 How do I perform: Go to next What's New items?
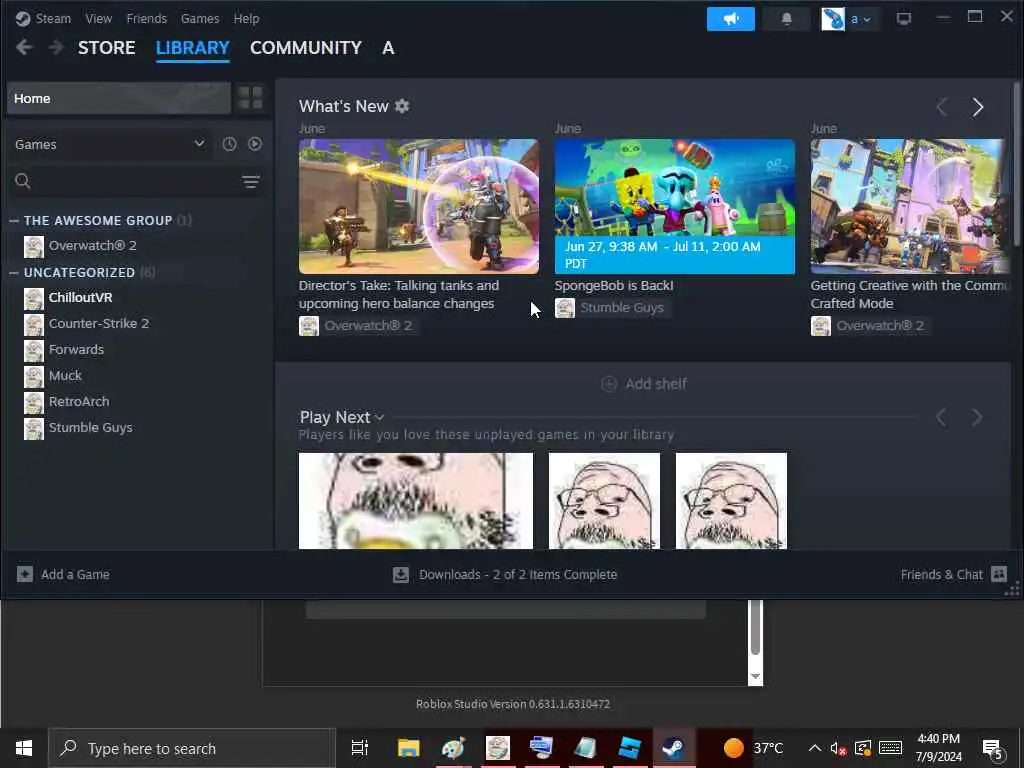click(978, 107)
